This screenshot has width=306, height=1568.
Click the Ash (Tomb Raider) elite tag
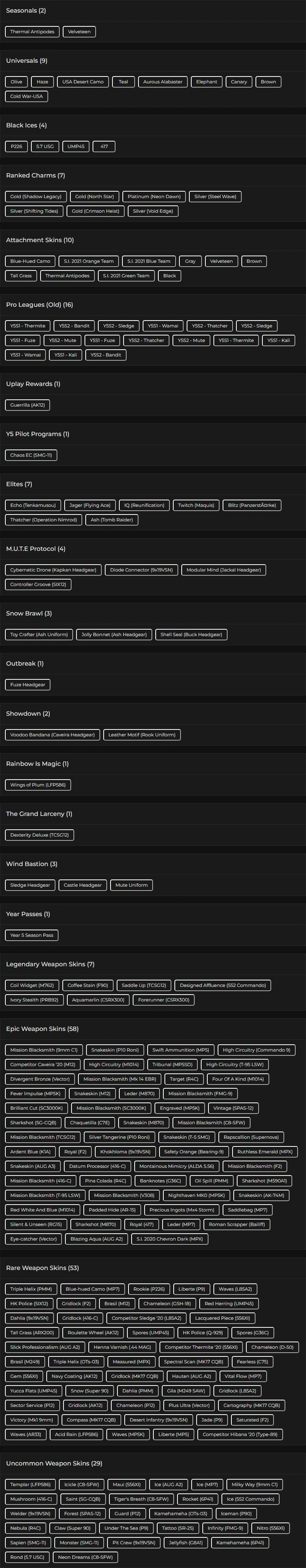coord(112,520)
